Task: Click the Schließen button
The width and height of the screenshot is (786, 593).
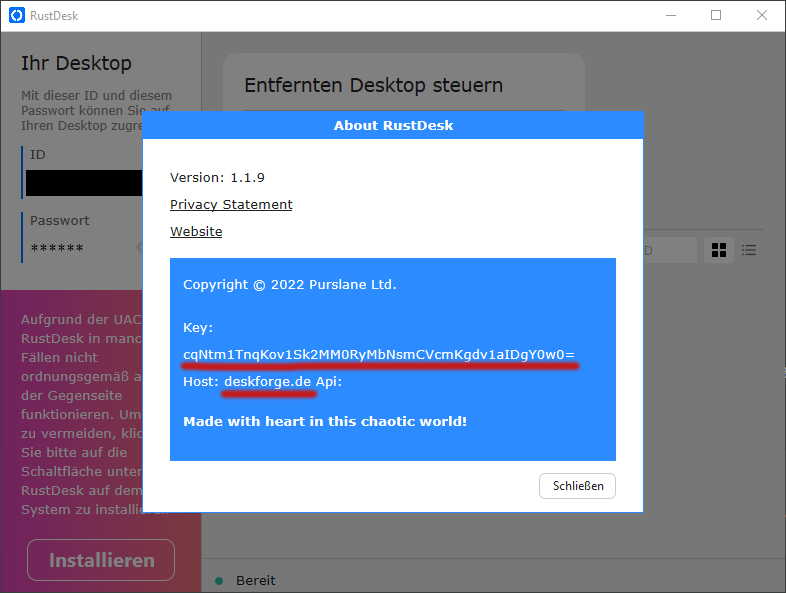Action: click(x=577, y=486)
